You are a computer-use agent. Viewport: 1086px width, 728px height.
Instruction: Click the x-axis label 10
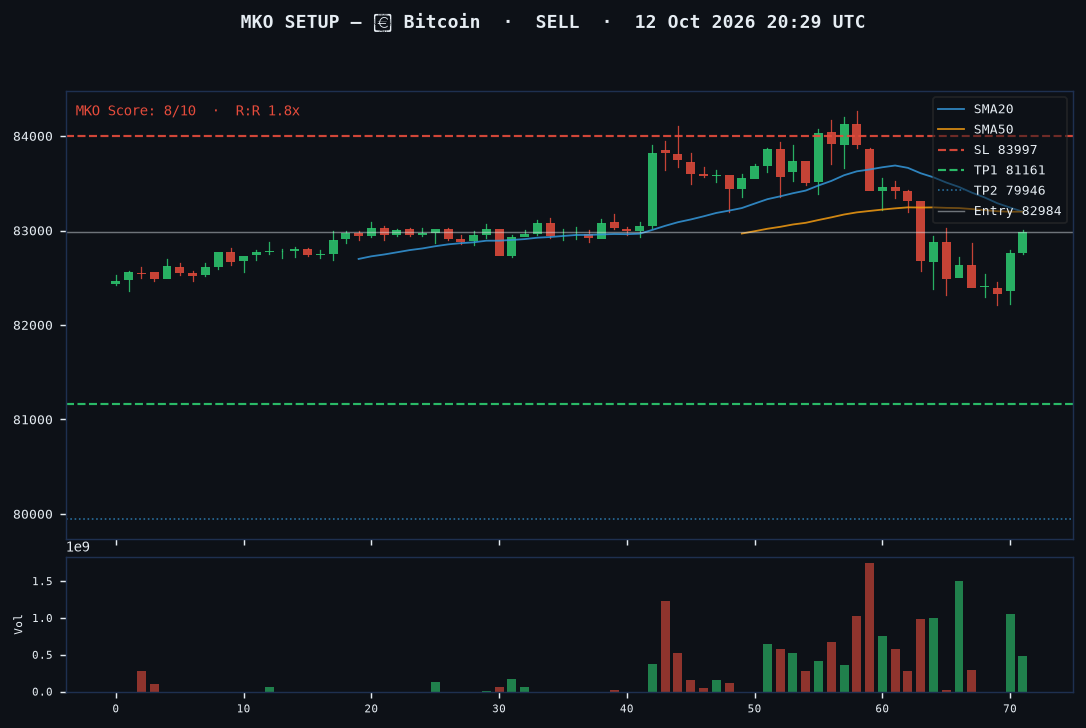point(244,709)
